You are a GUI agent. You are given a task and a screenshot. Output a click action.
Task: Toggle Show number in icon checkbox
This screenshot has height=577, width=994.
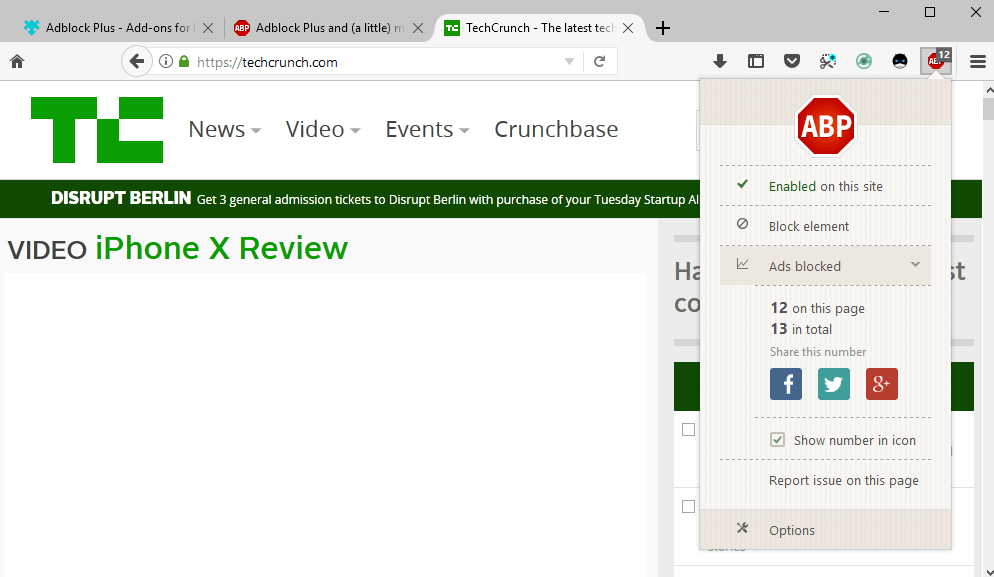pos(777,439)
